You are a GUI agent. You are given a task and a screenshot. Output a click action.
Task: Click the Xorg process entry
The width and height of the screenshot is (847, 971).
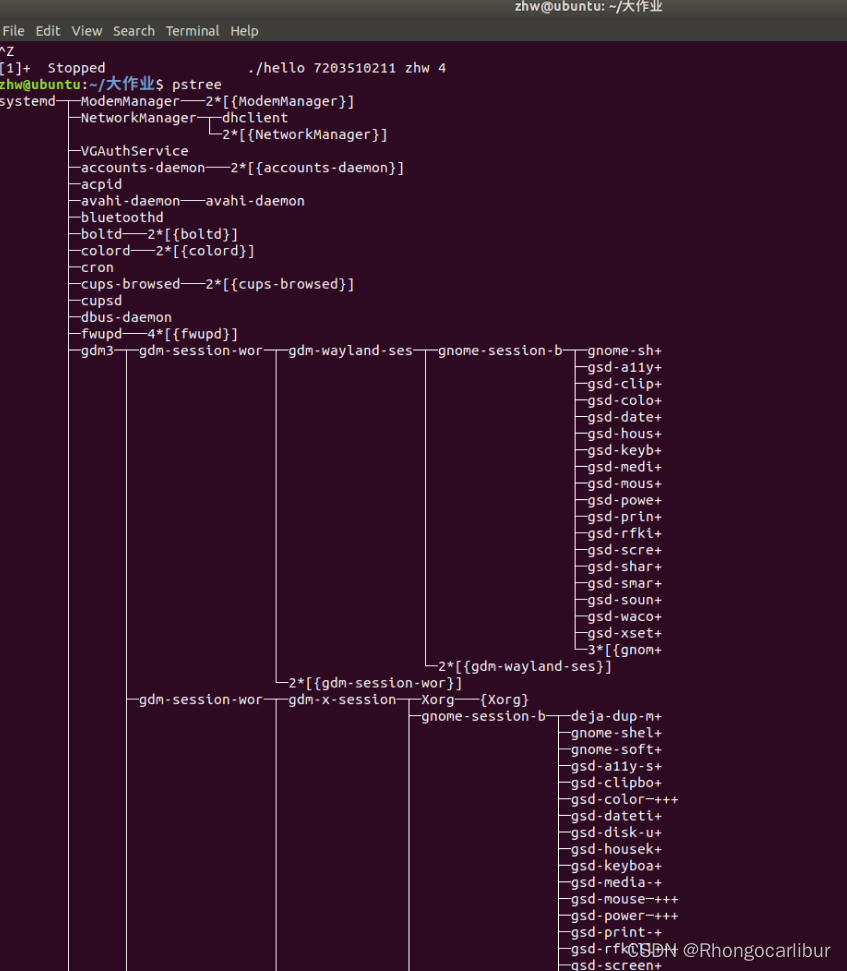pos(438,700)
